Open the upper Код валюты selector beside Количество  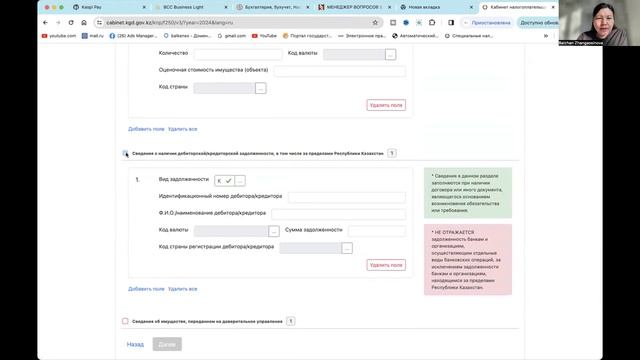390,54
